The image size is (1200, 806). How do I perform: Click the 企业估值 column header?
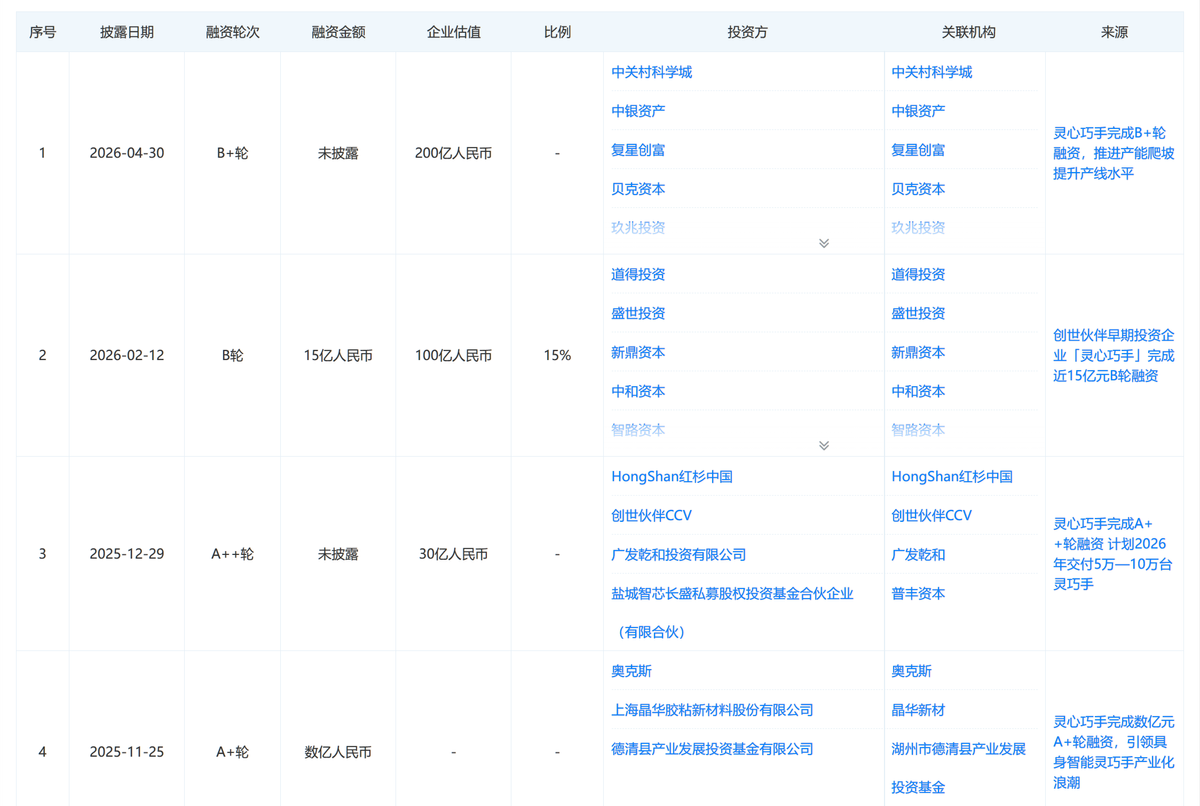tap(454, 32)
